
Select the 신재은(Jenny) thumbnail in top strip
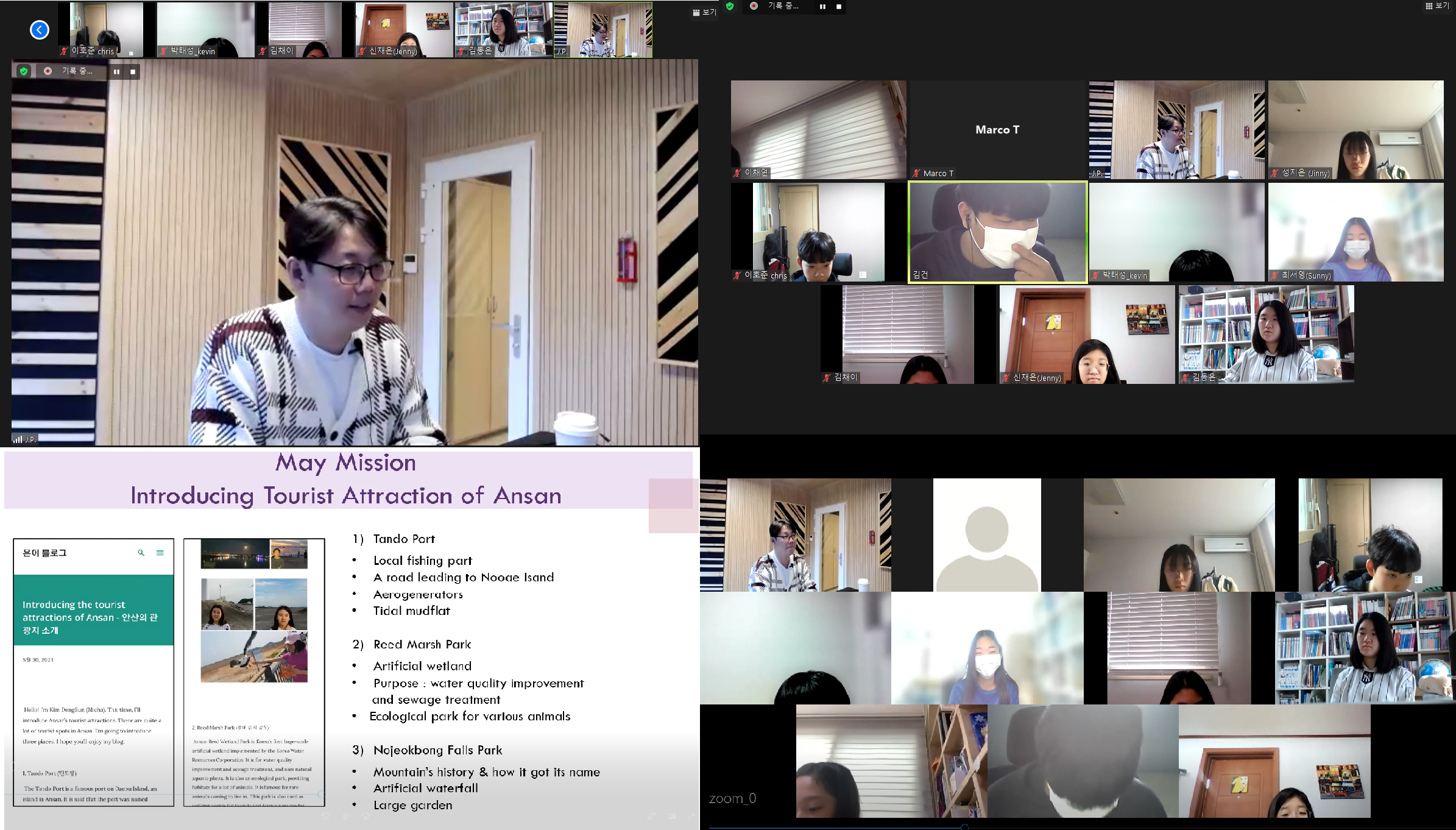coord(404,29)
